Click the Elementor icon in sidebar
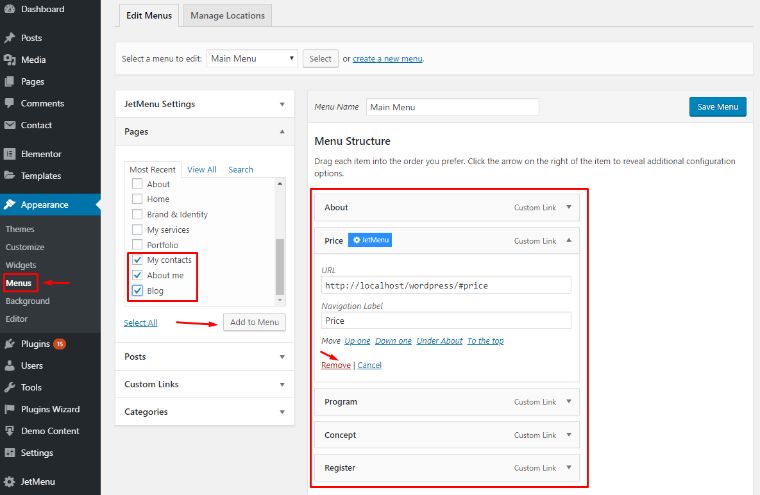 click(10, 155)
